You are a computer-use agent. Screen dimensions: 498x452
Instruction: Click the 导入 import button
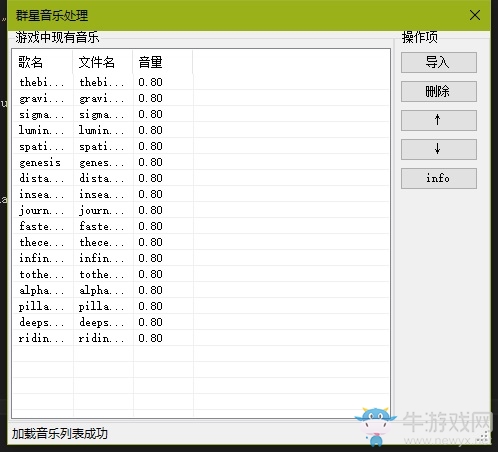439,62
